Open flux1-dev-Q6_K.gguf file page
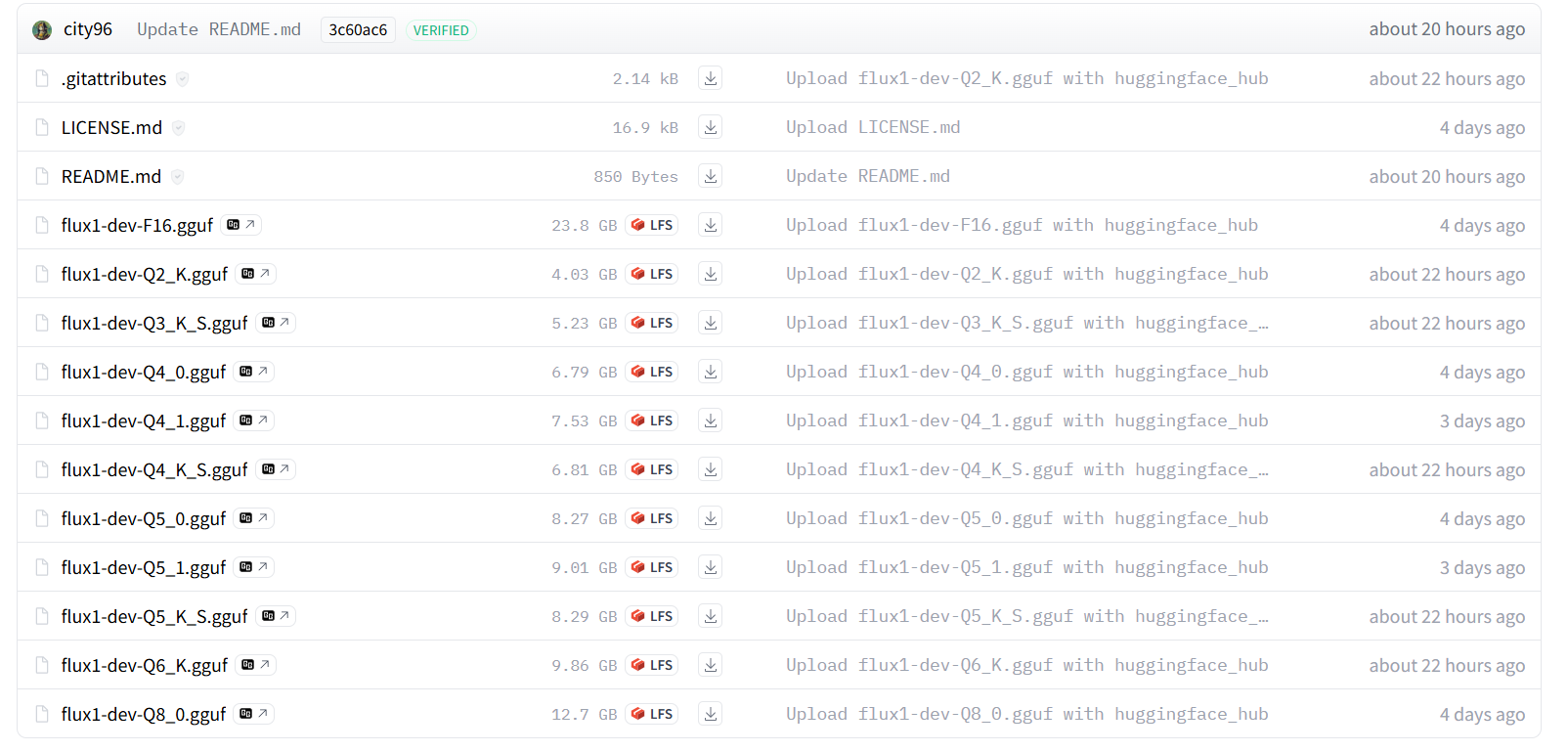 (x=145, y=666)
